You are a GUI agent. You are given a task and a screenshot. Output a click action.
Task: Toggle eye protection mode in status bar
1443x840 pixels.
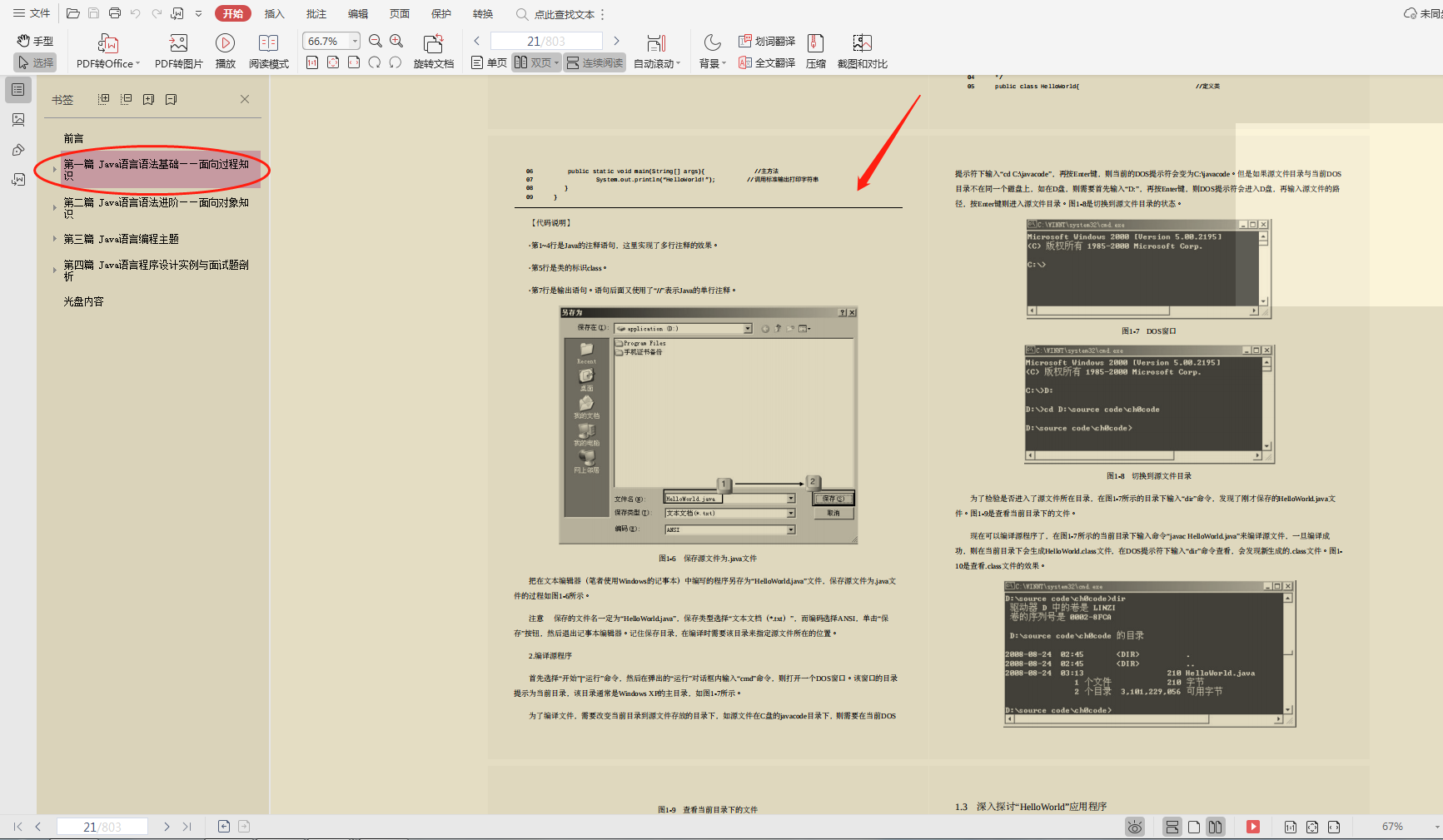click(x=1135, y=827)
